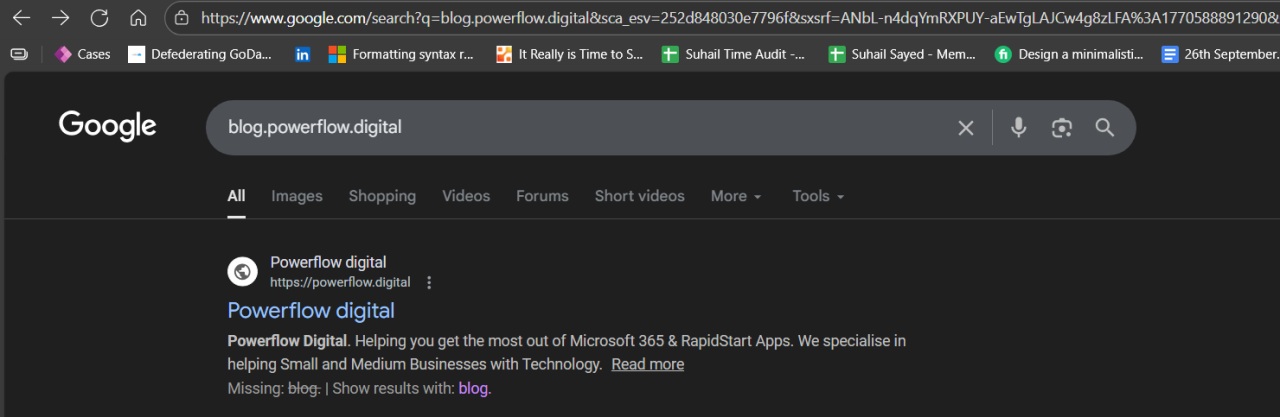Click the magnifying glass search icon

(1104, 128)
